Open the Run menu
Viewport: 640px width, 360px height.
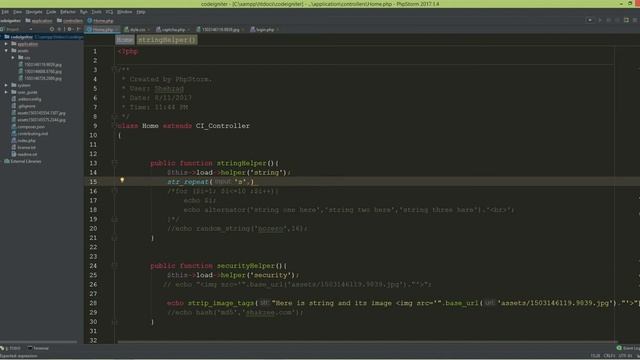(84, 12)
